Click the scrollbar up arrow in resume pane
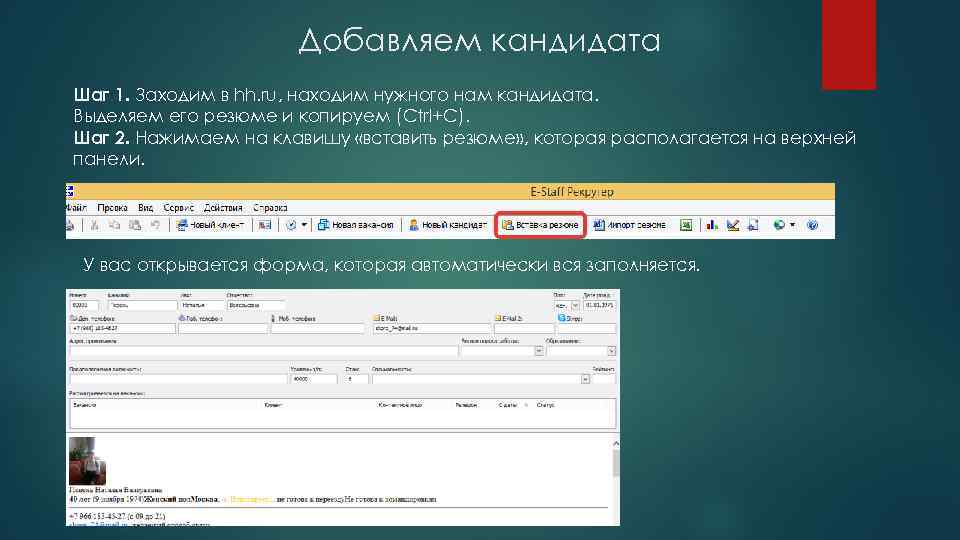 click(x=615, y=444)
